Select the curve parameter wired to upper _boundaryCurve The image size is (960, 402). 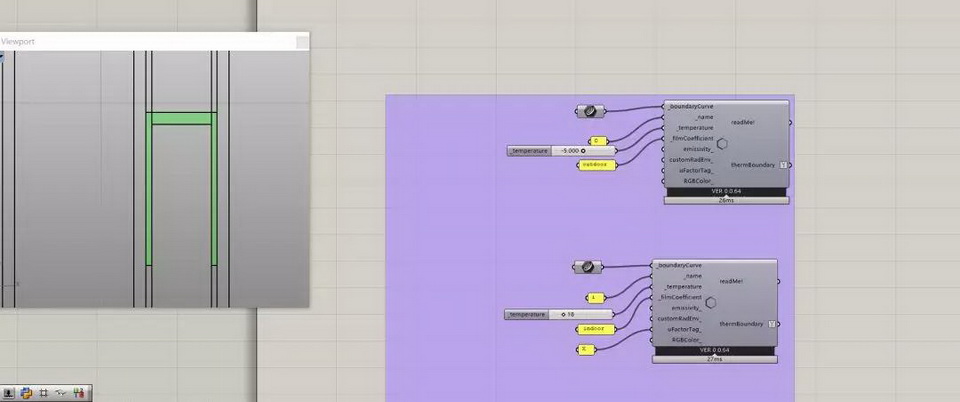pyautogui.click(x=590, y=110)
